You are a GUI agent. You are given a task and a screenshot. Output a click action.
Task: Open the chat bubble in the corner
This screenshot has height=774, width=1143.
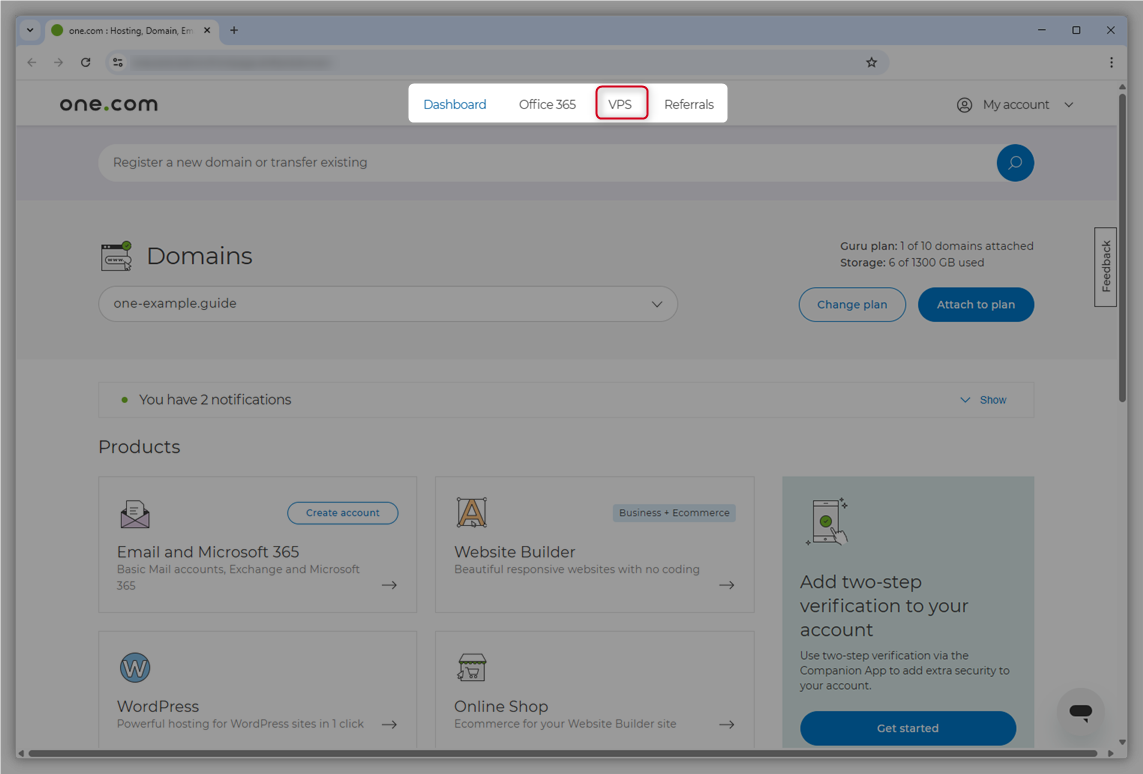(x=1081, y=712)
